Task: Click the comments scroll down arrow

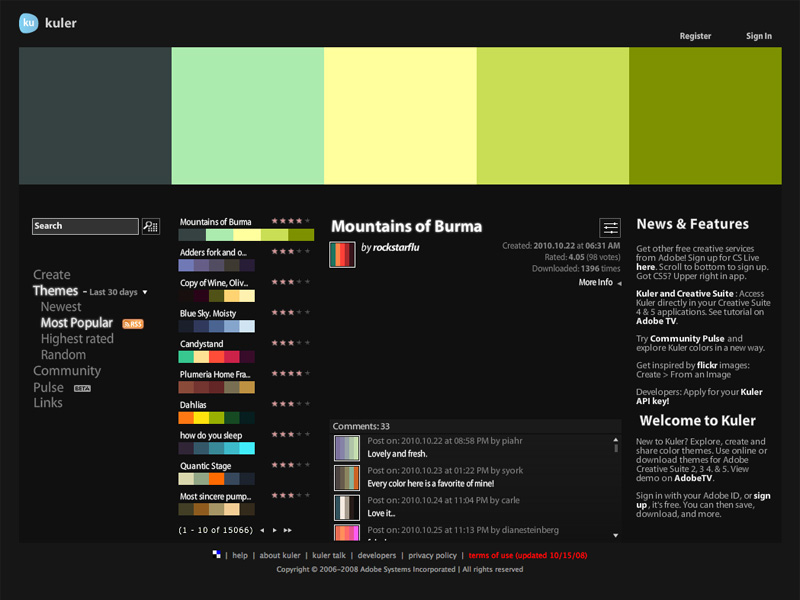Action: [x=616, y=535]
